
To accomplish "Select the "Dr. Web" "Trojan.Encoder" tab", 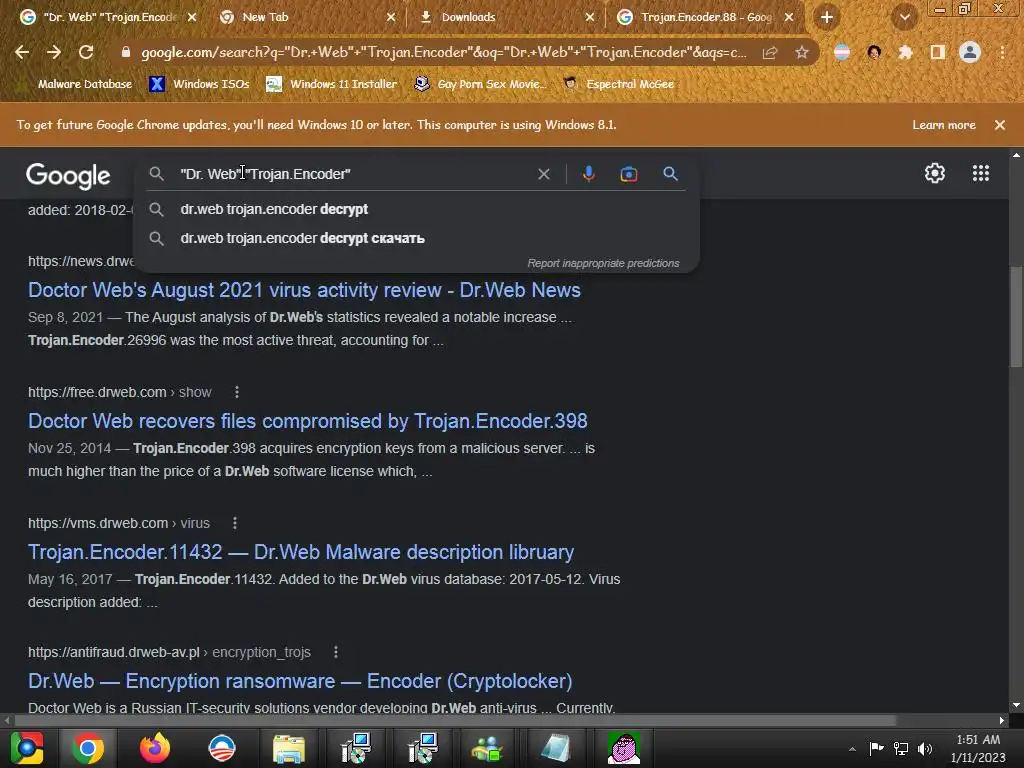I will pyautogui.click(x=108, y=17).
